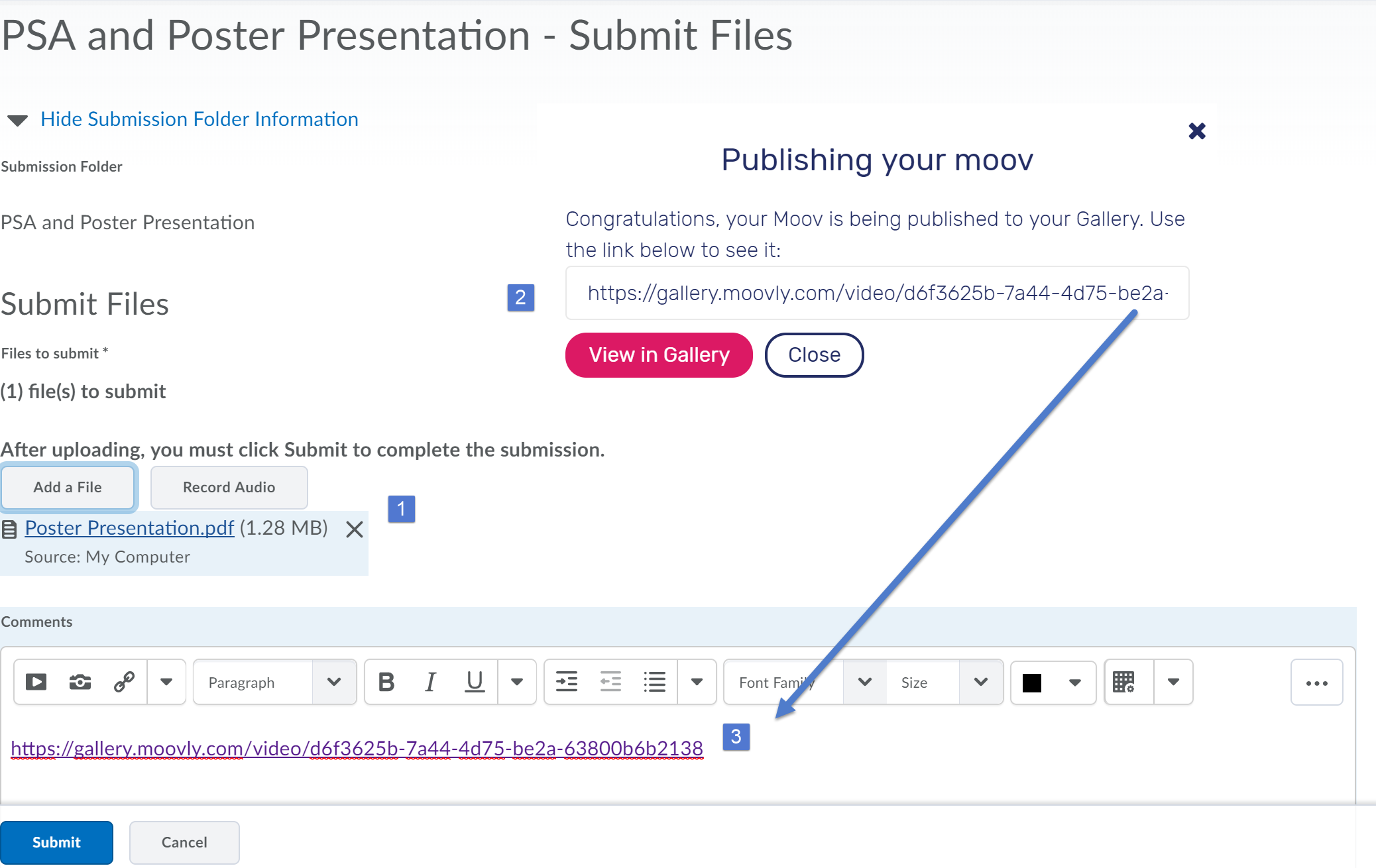Click the bulleted list icon

(655, 682)
